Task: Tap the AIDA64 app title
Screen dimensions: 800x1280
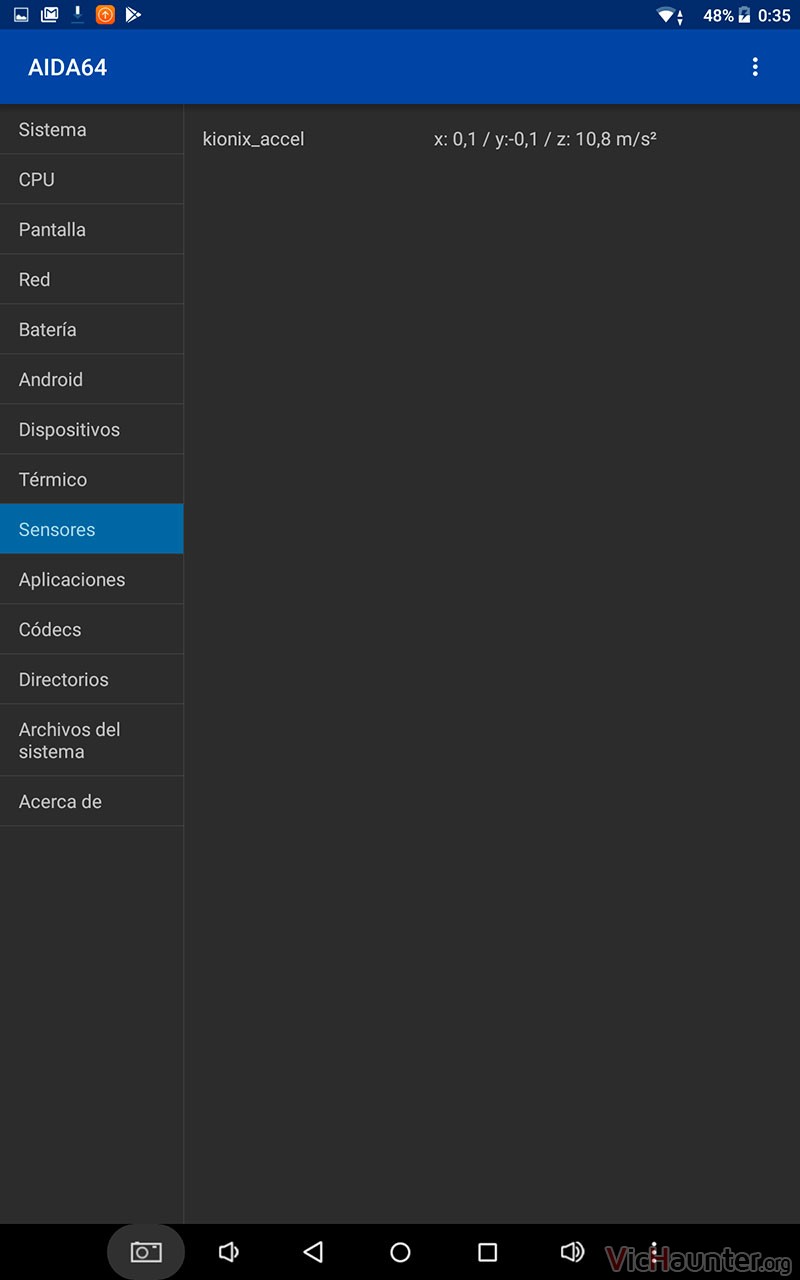Action: 67,67
